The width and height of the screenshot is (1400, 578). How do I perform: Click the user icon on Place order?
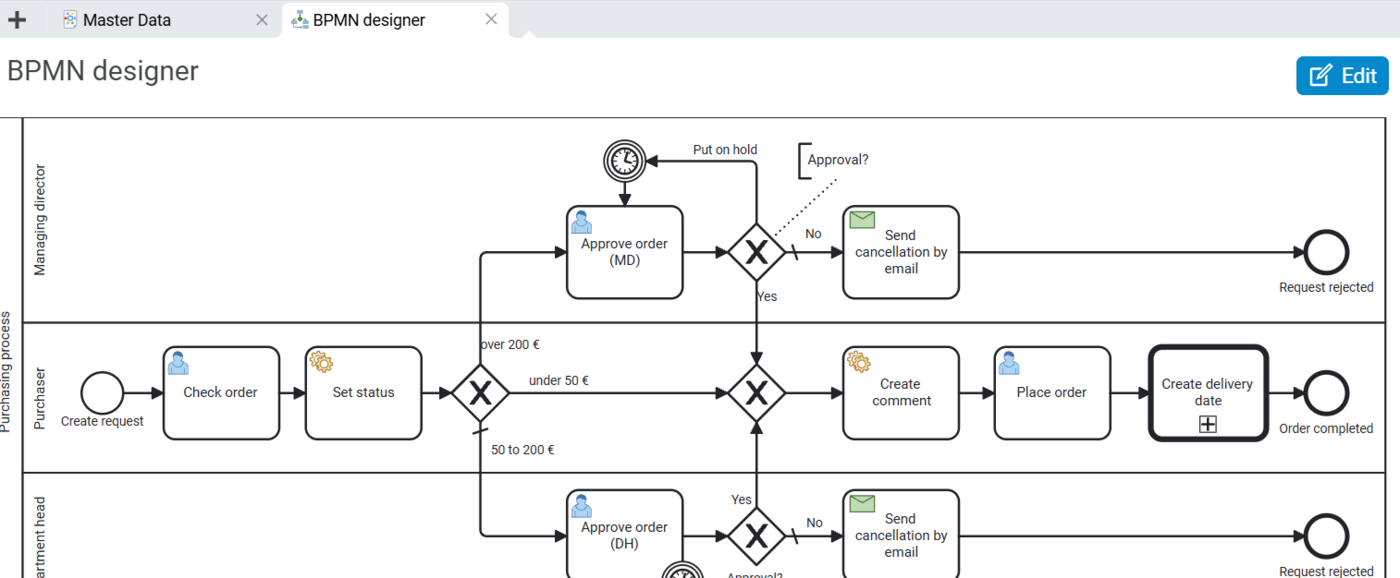tap(1009, 362)
